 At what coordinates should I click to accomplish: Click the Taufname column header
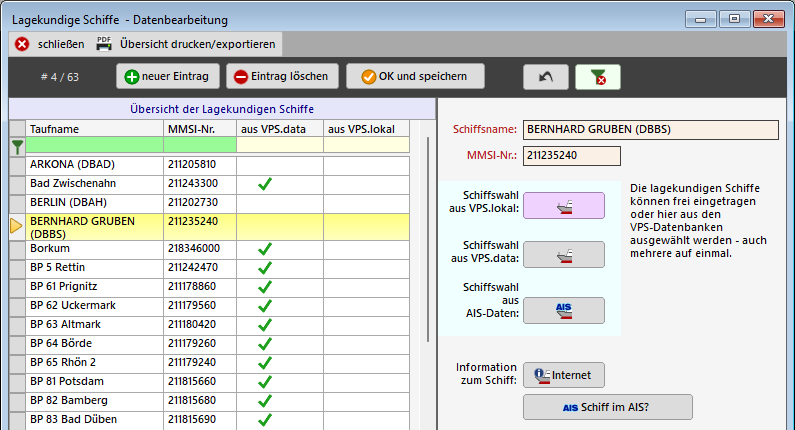94,129
